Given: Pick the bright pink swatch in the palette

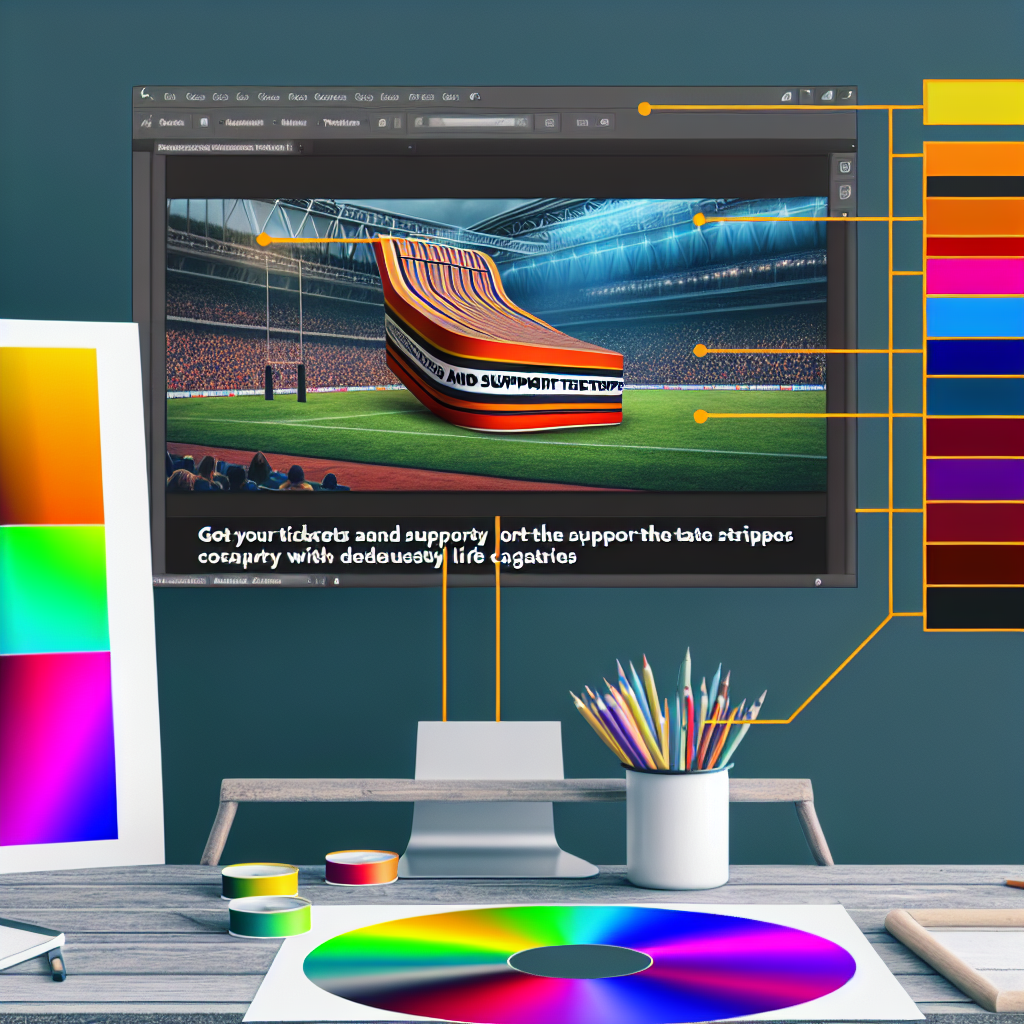Looking at the screenshot, I should (974, 276).
